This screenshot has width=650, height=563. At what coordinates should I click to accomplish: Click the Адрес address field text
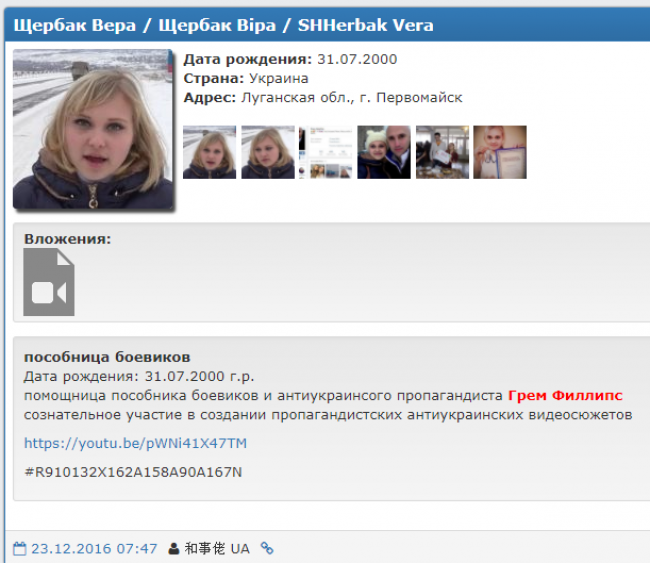[323, 97]
